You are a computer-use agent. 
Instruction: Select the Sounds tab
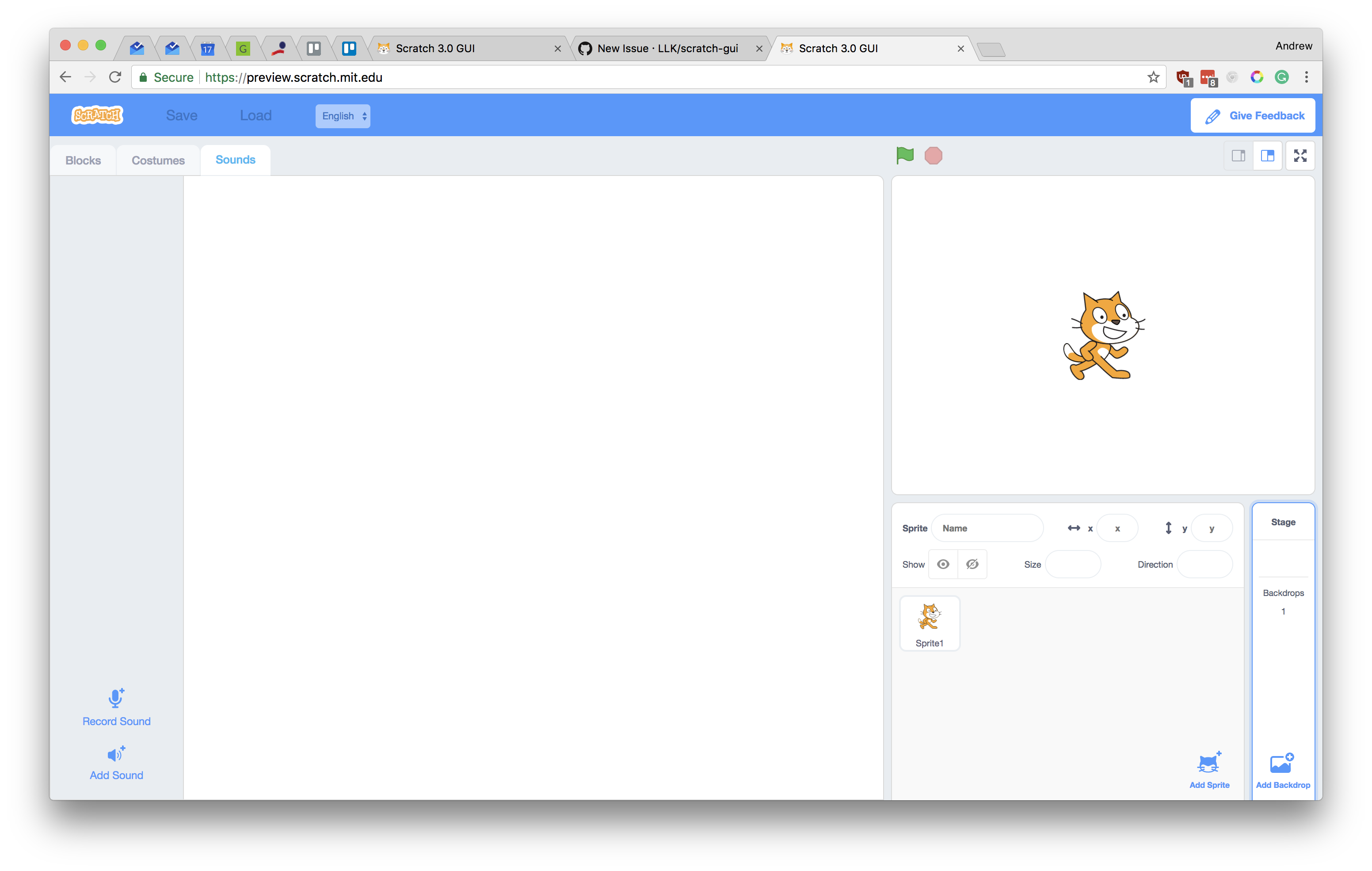coord(235,160)
